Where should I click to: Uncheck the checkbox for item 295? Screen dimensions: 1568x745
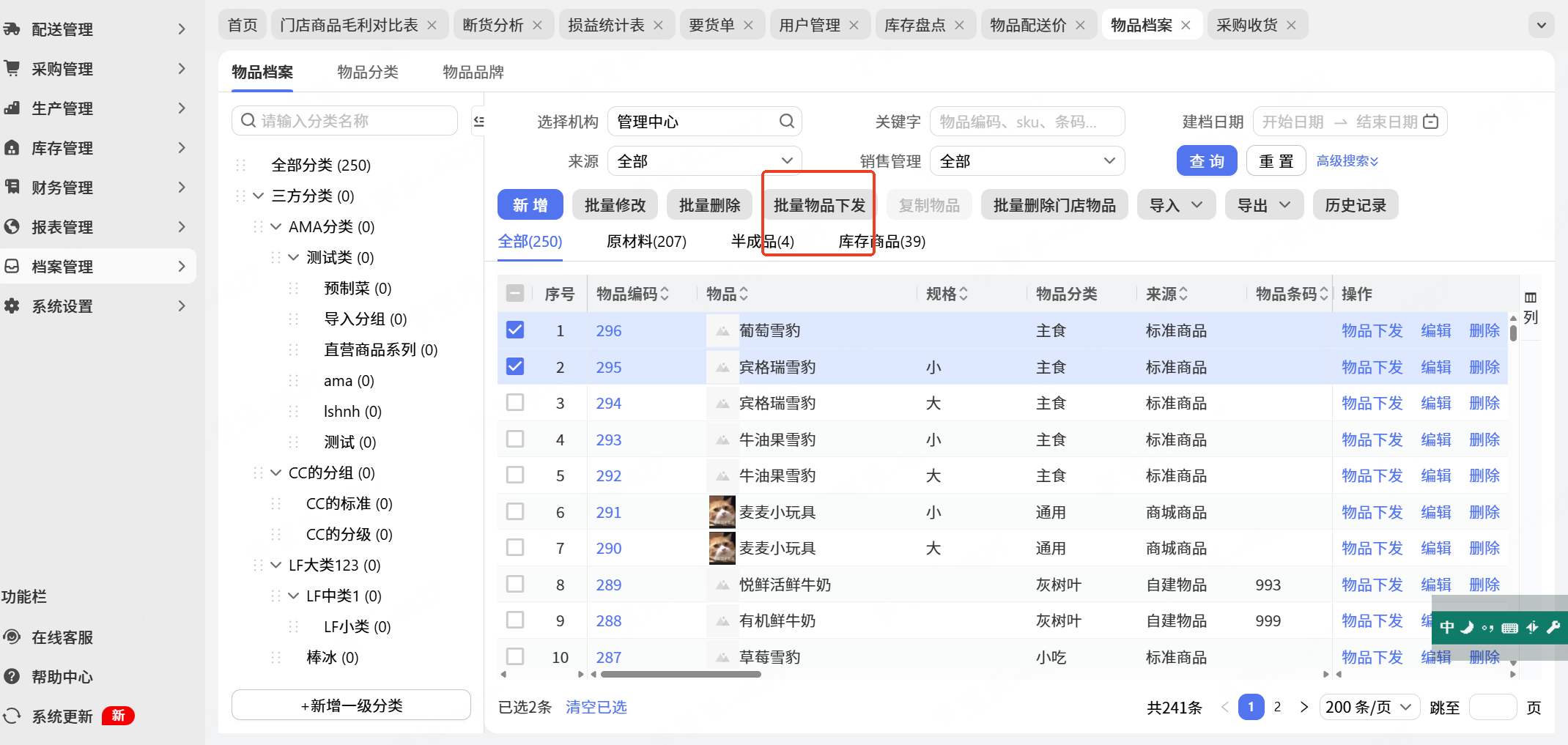(x=515, y=366)
